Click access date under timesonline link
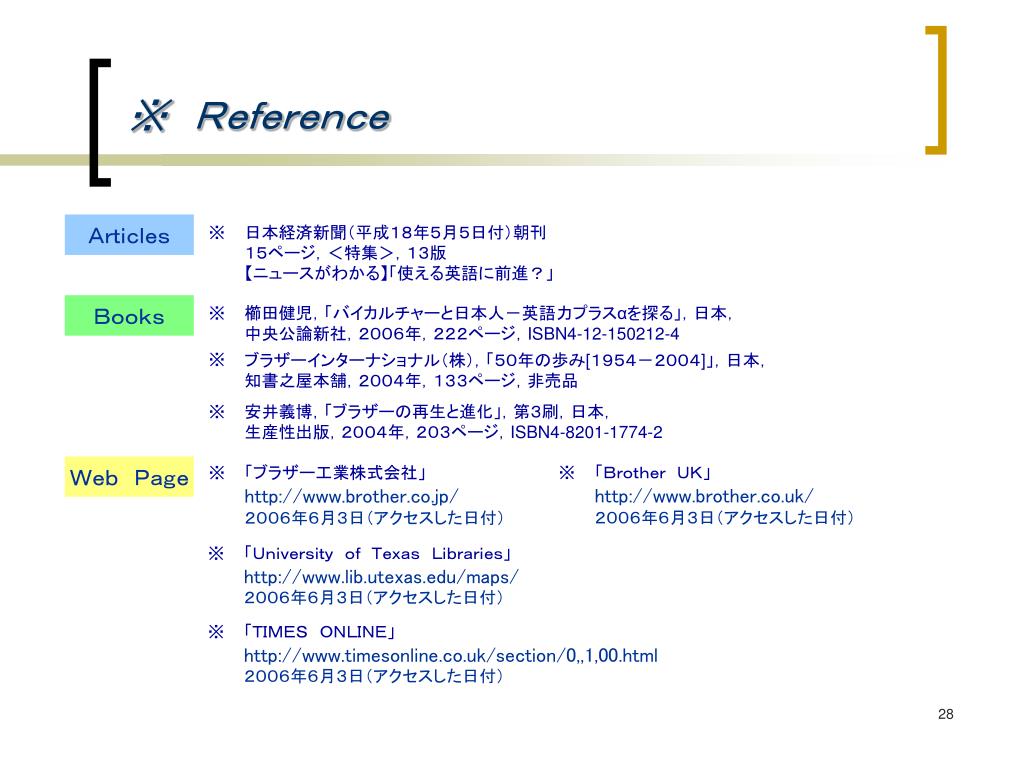1024x768 pixels. [374, 677]
